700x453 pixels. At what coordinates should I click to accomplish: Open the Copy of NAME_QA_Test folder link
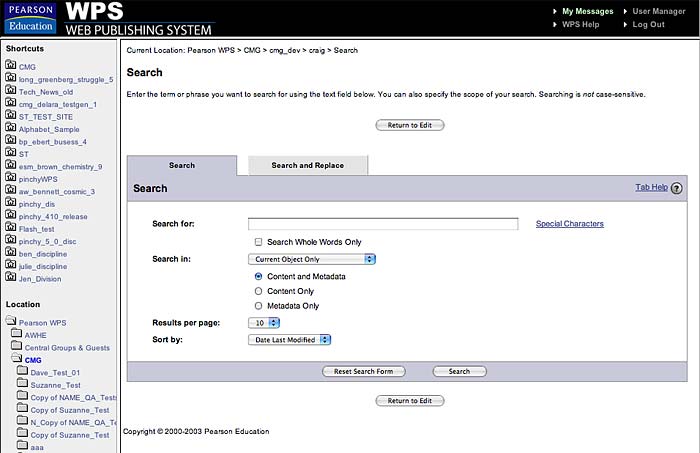click(x=73, y=398)
